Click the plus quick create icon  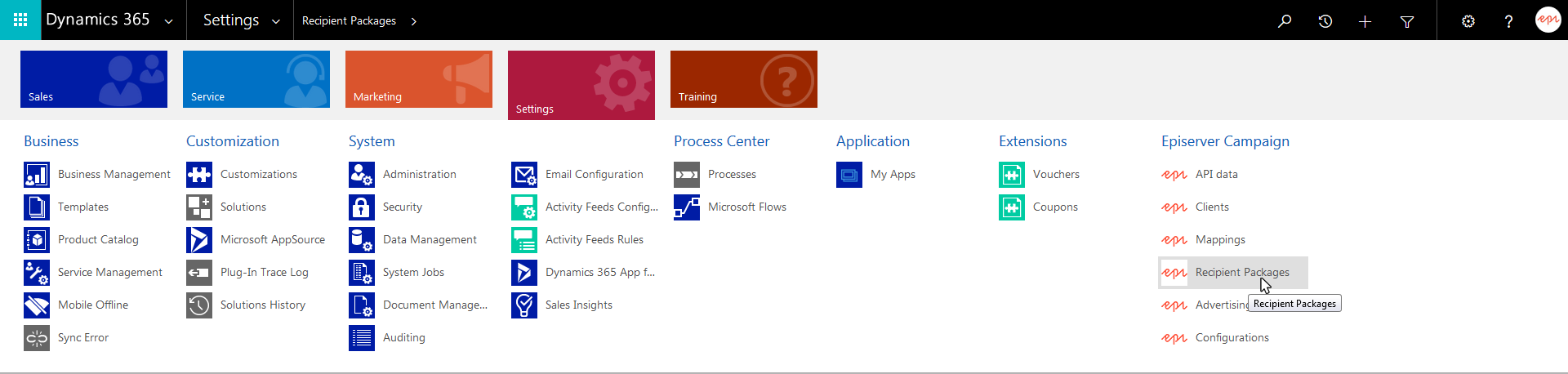pos(1365,20)
